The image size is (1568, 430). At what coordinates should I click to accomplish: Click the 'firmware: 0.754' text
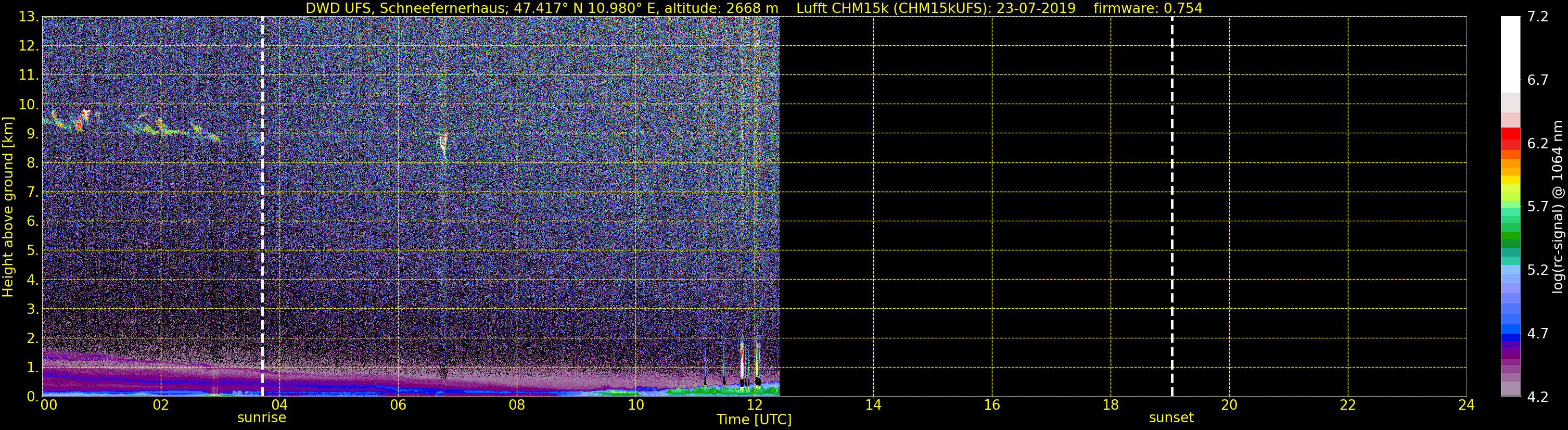(1148, 8)
